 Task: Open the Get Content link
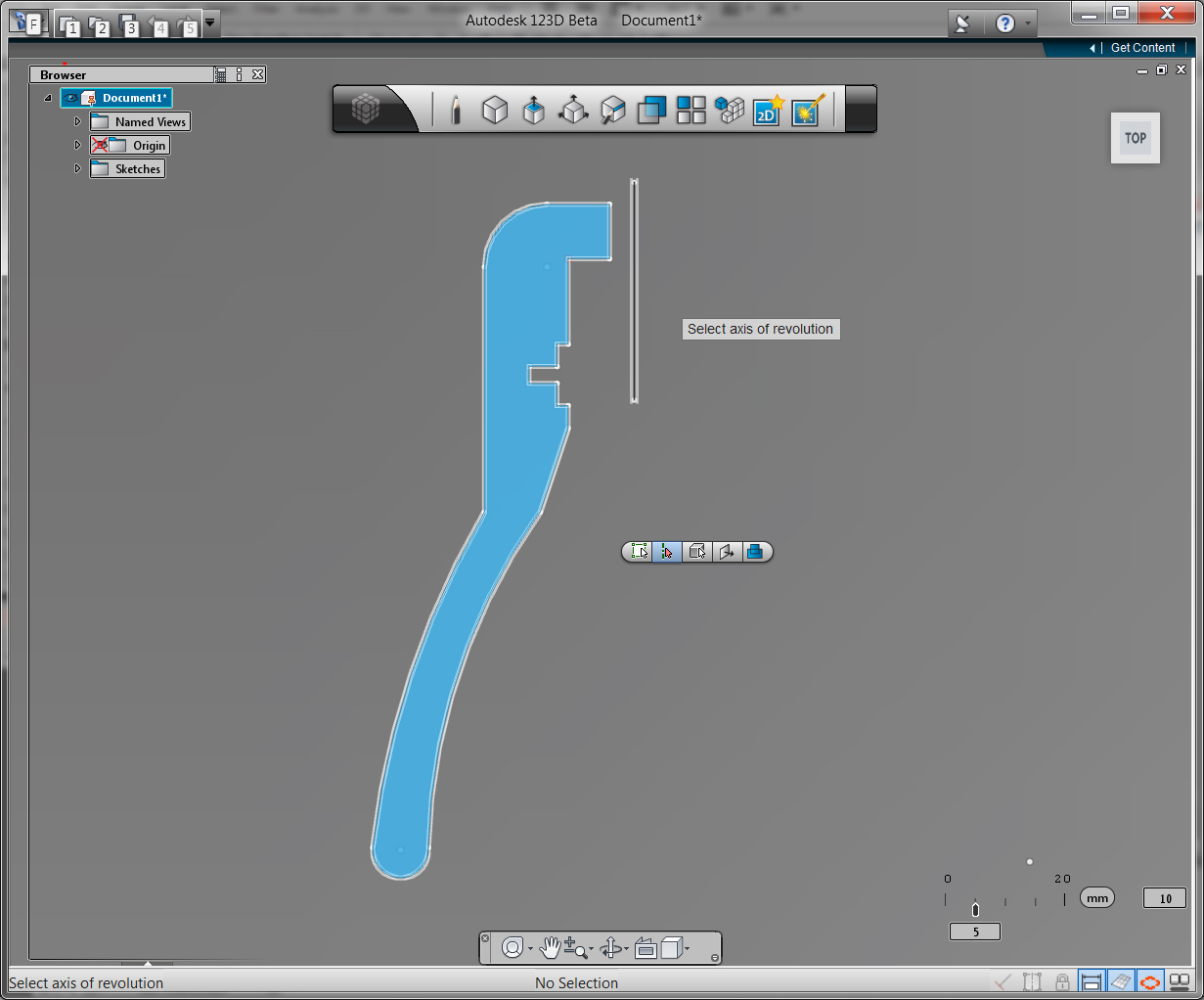(x=1141, y=47)
